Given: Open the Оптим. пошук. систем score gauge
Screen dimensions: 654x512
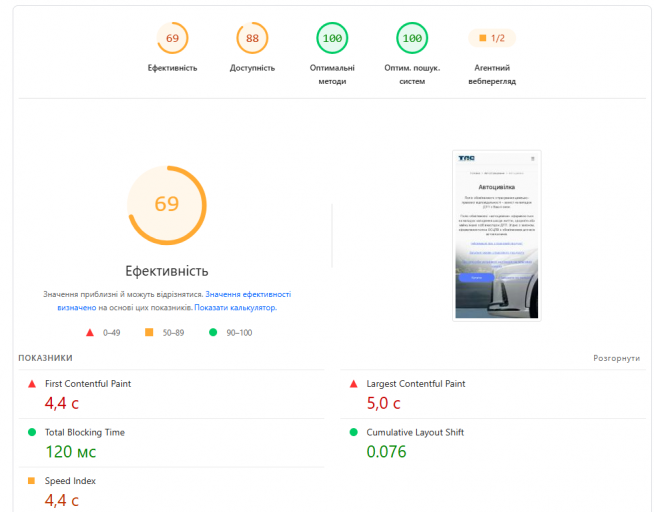Looking at the screenshot, I should (412, 38).
